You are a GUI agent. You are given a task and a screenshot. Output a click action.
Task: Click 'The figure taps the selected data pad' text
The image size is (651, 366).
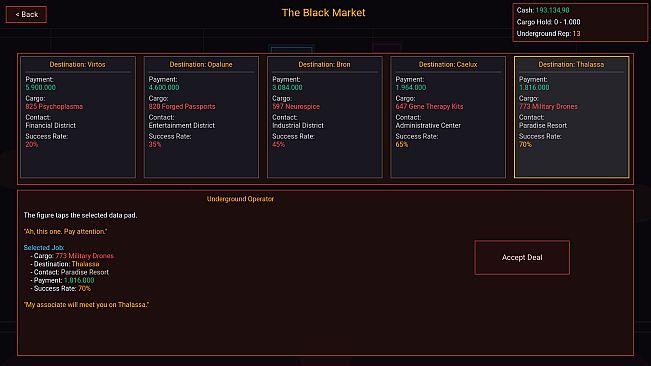80,215
